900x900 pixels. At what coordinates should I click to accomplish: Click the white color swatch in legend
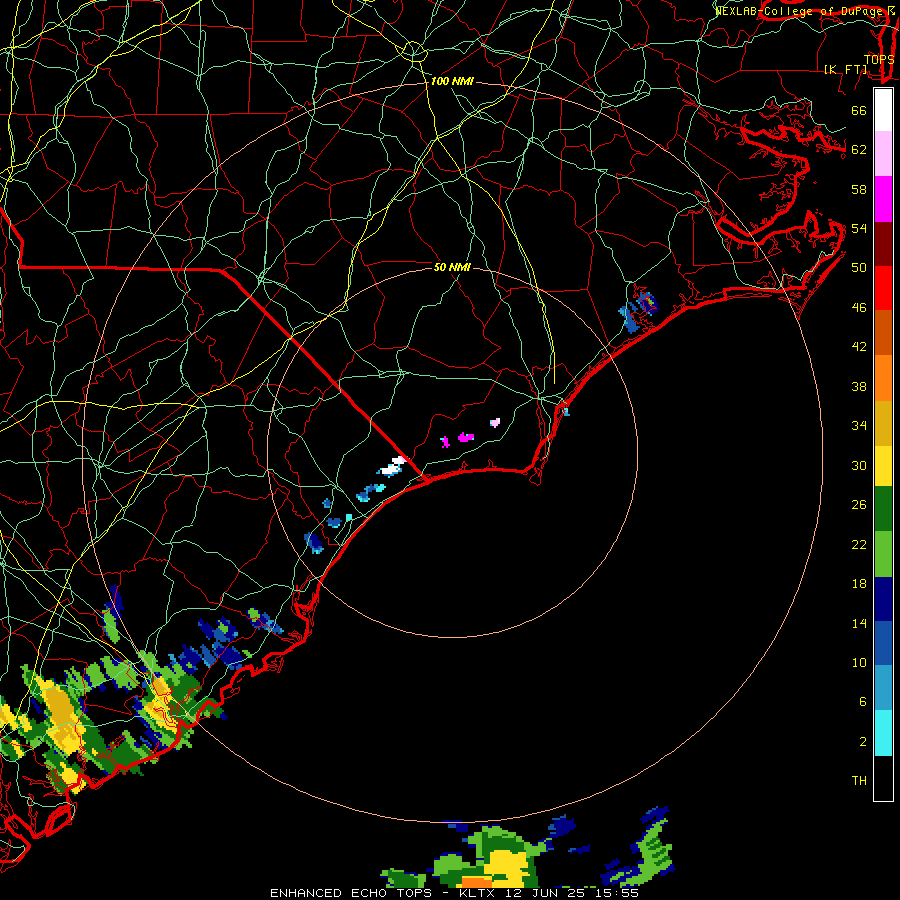click(x=883, y=110)
